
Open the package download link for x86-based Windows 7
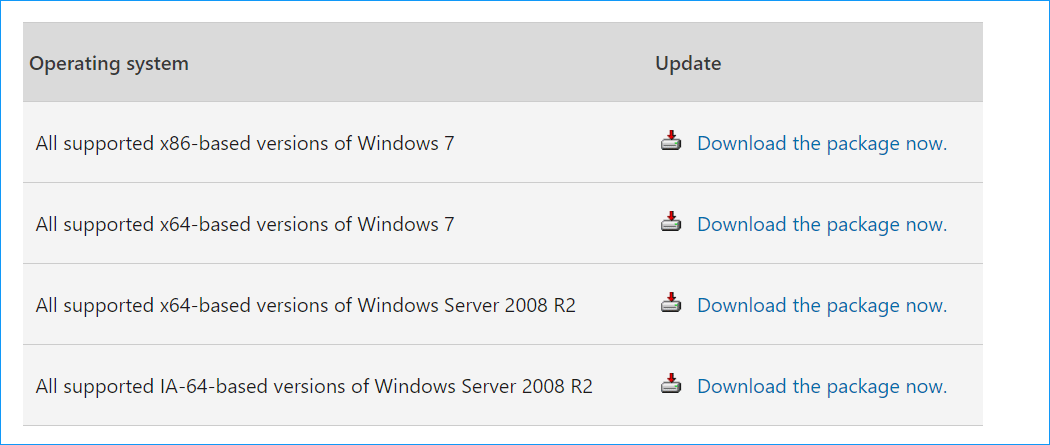(x=821, y=143)
